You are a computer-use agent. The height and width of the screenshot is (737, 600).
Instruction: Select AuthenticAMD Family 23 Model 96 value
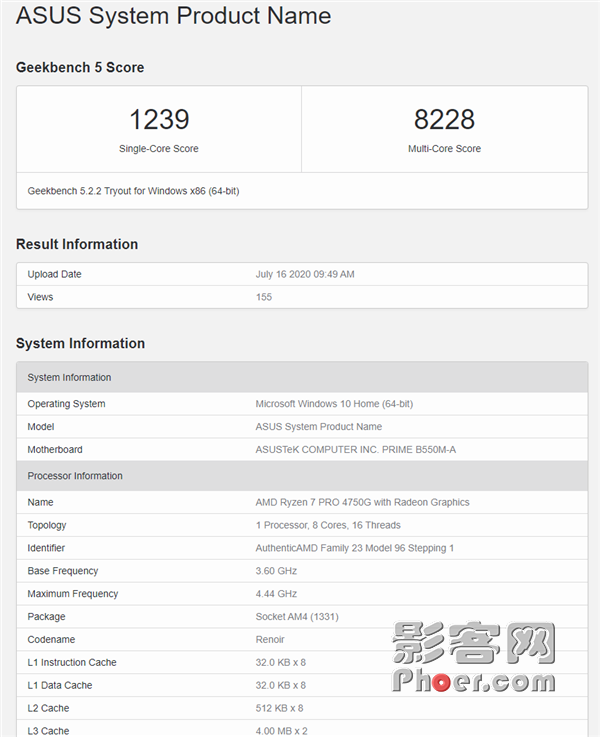pyautogui.click(x=355, y=548)
